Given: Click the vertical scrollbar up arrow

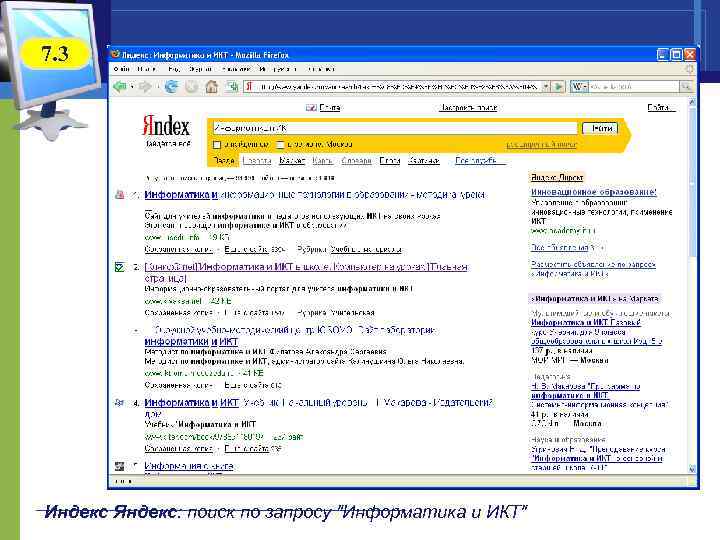Looking at the screenshot, I should [x=692, y=102].
